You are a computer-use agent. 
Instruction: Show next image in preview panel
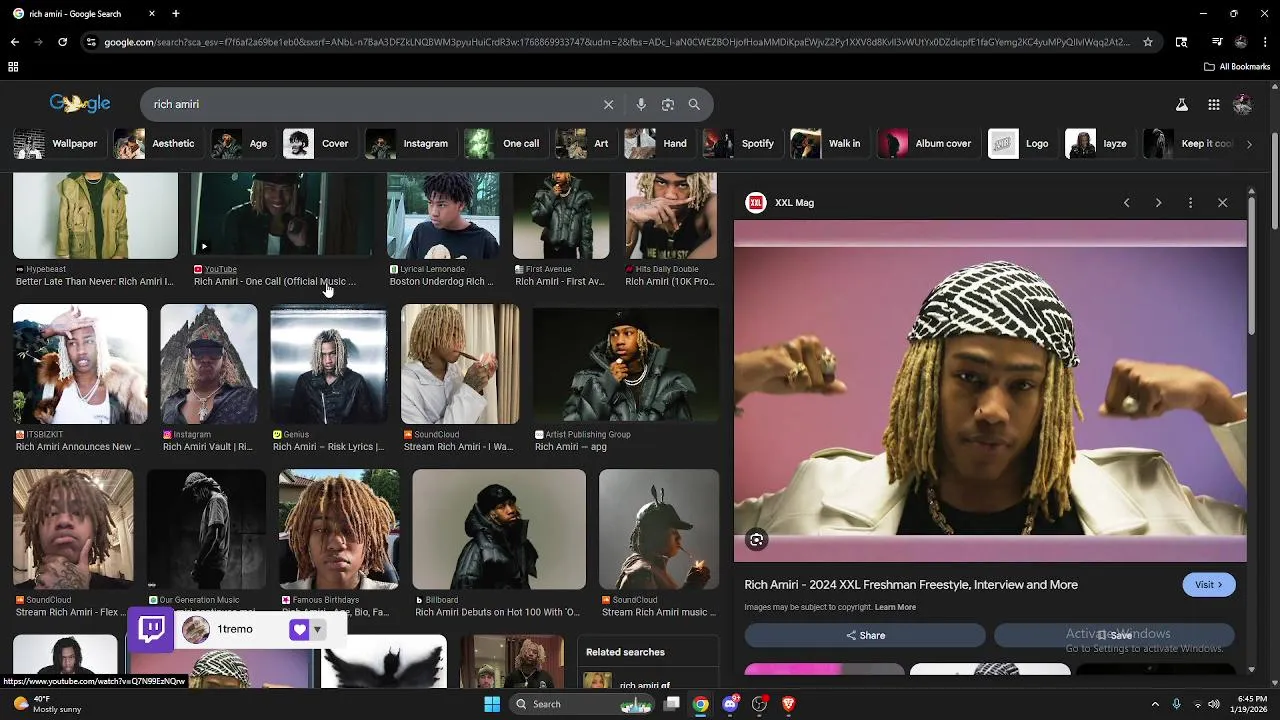pyautogui.click(x=1158, y=202)
